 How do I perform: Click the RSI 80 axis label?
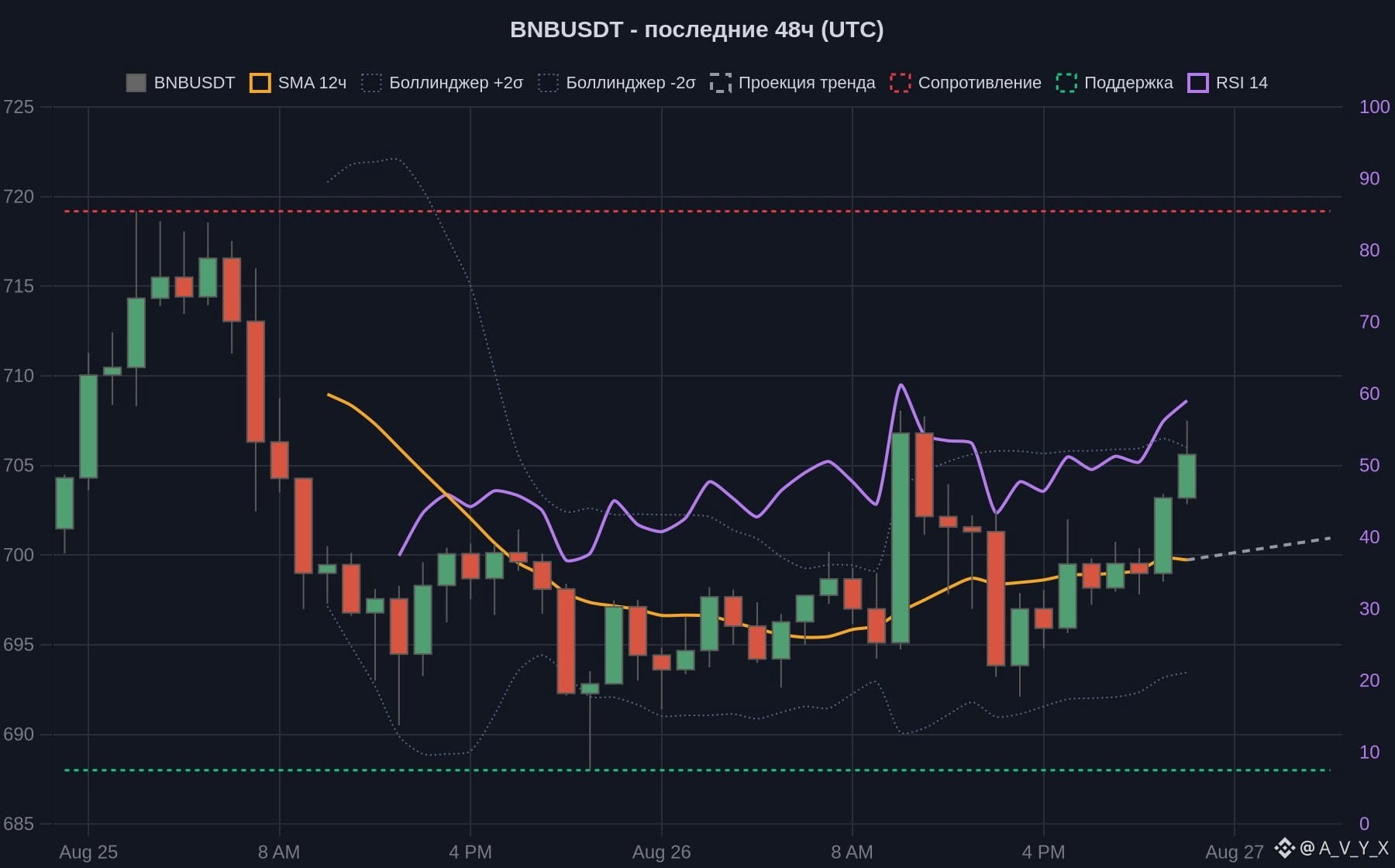(1369, 250)
